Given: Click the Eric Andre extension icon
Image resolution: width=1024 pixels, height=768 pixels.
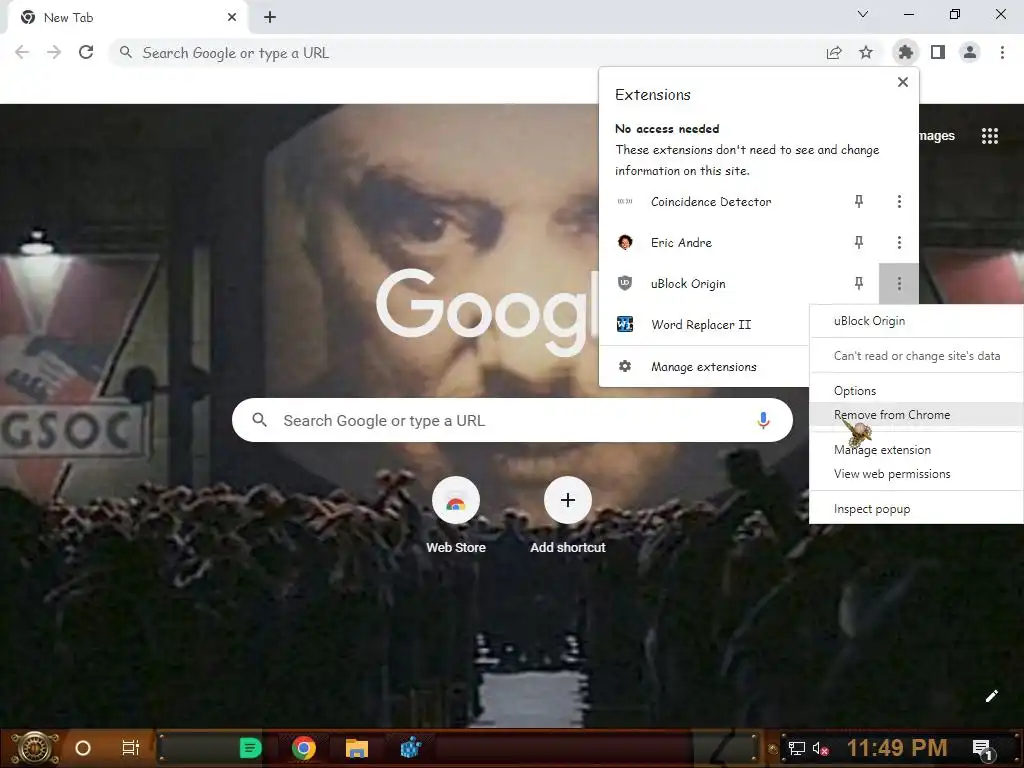Looking at the screenshot, I should point(625,243).
